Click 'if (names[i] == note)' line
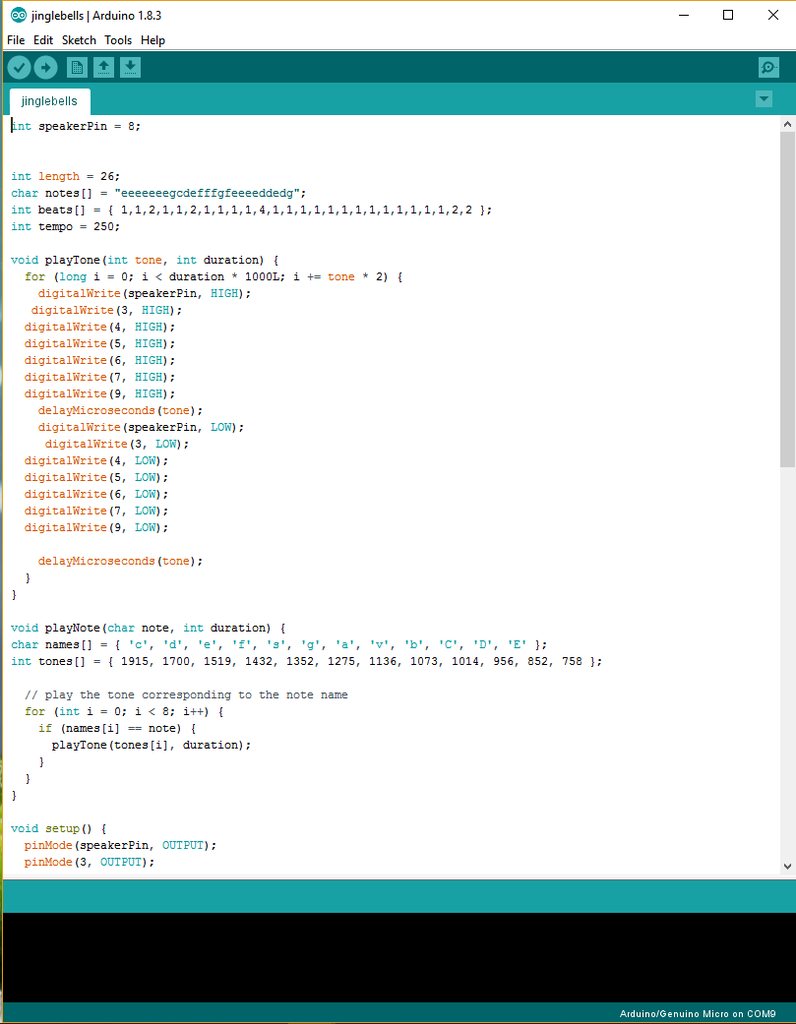This screenshot has height=1024, width=796. tap(117, 728)
